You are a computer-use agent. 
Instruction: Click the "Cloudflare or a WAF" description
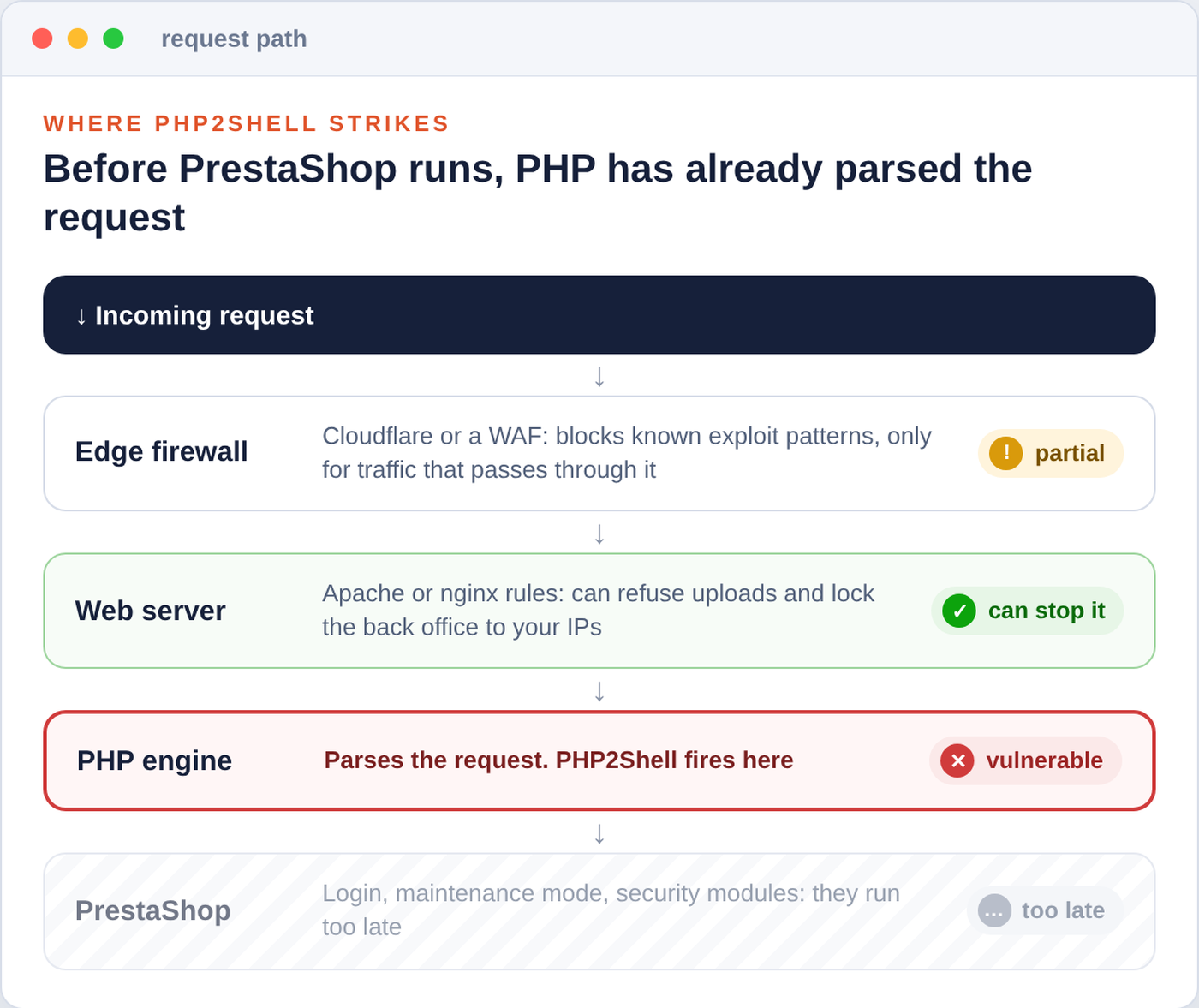(627, 453)
